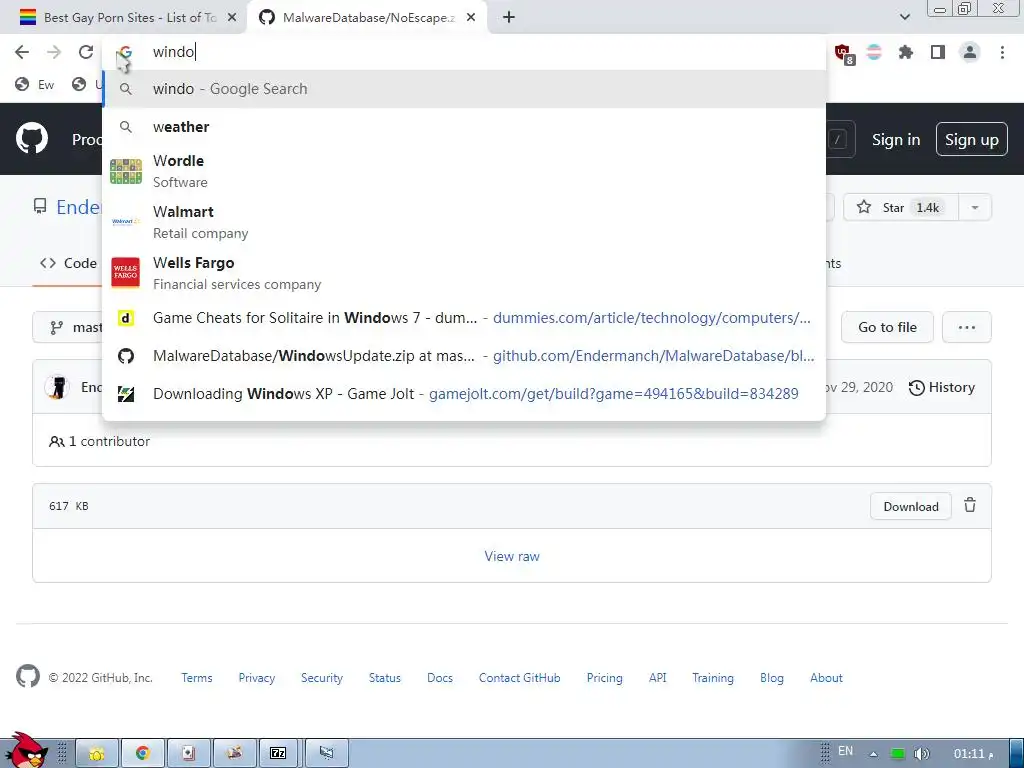1024x768 pixels.
Task: Click the footer GitHub logo
Action: 27,677
